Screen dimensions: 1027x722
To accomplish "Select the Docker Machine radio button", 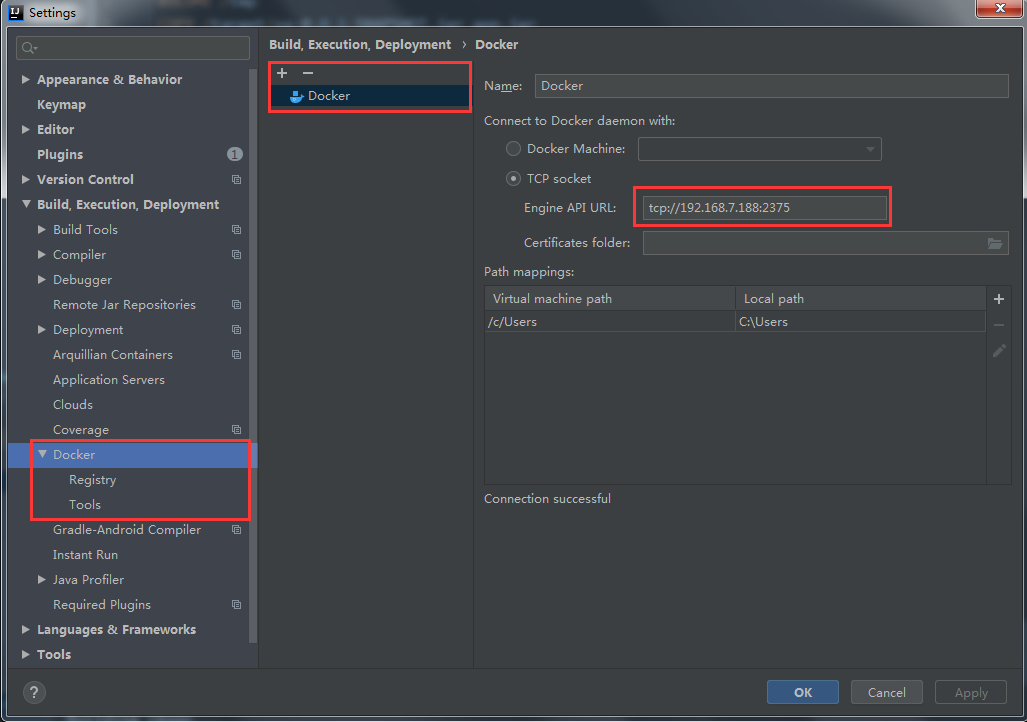I will pos(514,149).
